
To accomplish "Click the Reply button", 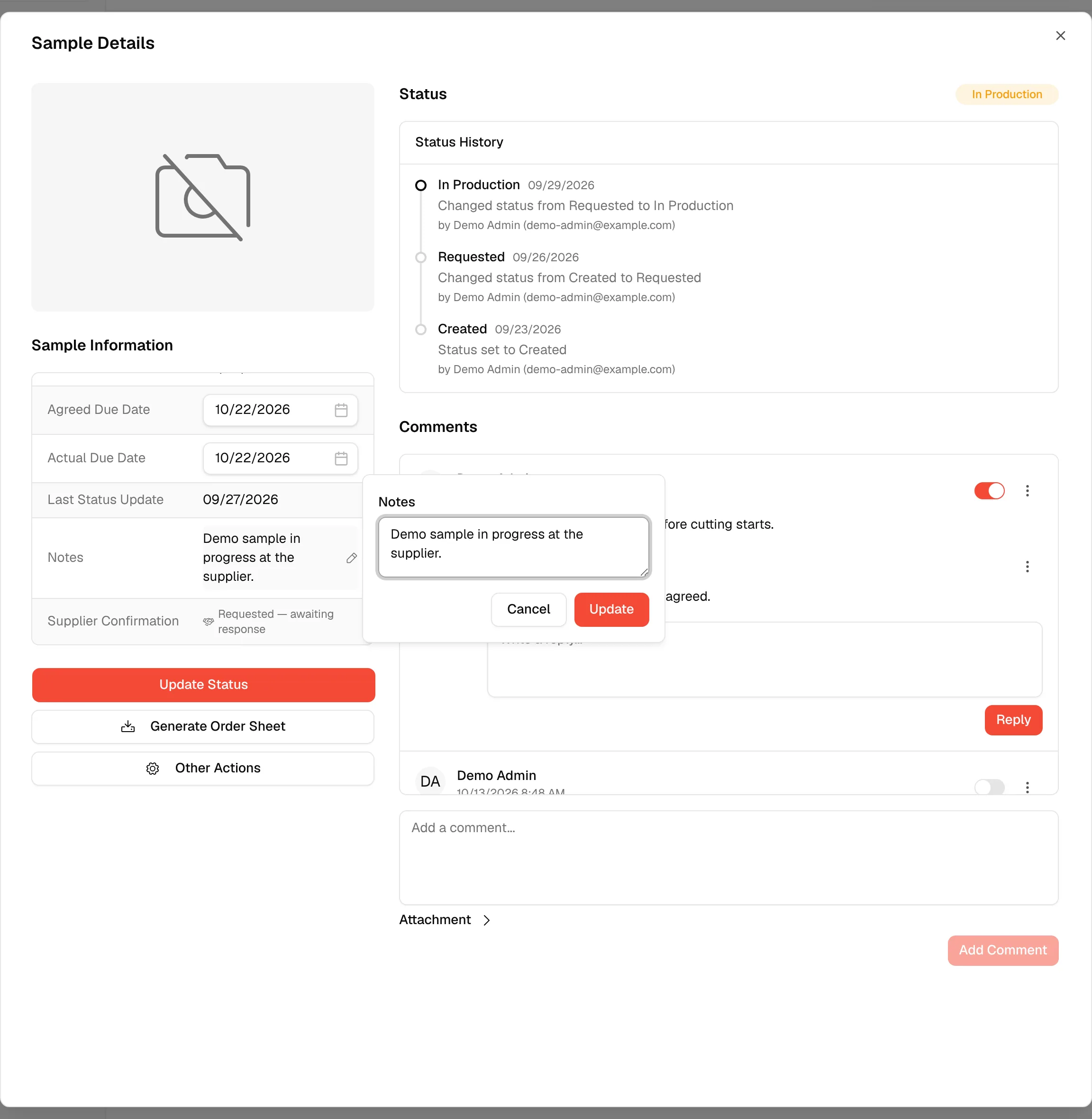I will pyautogui.click(x=1013, y=720).
